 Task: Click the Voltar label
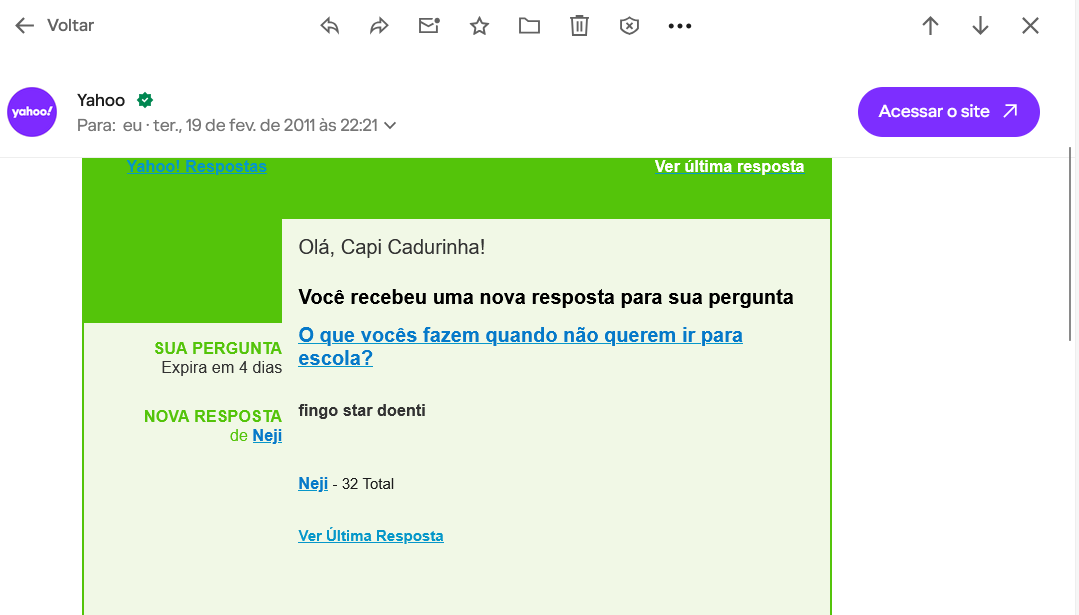click(70, 25)
